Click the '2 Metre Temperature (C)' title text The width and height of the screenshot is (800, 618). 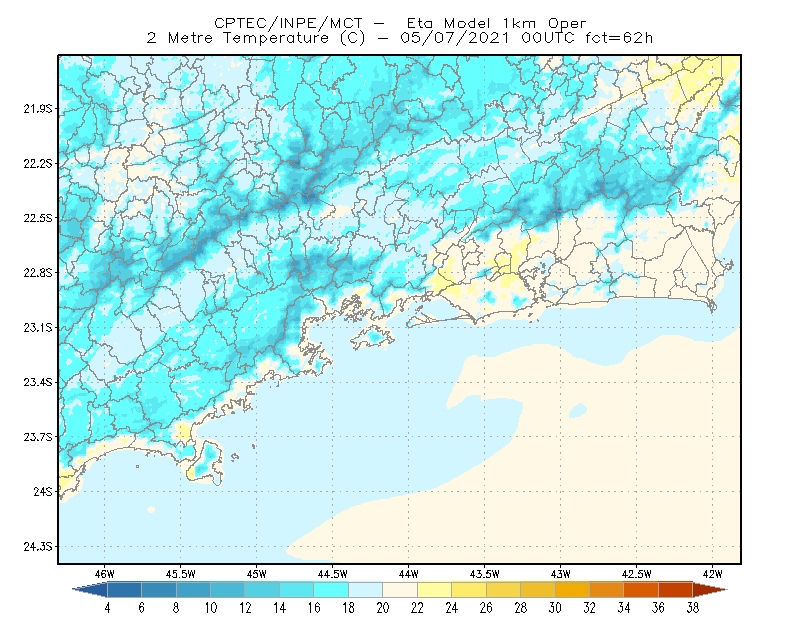click(x=256, y=38)
